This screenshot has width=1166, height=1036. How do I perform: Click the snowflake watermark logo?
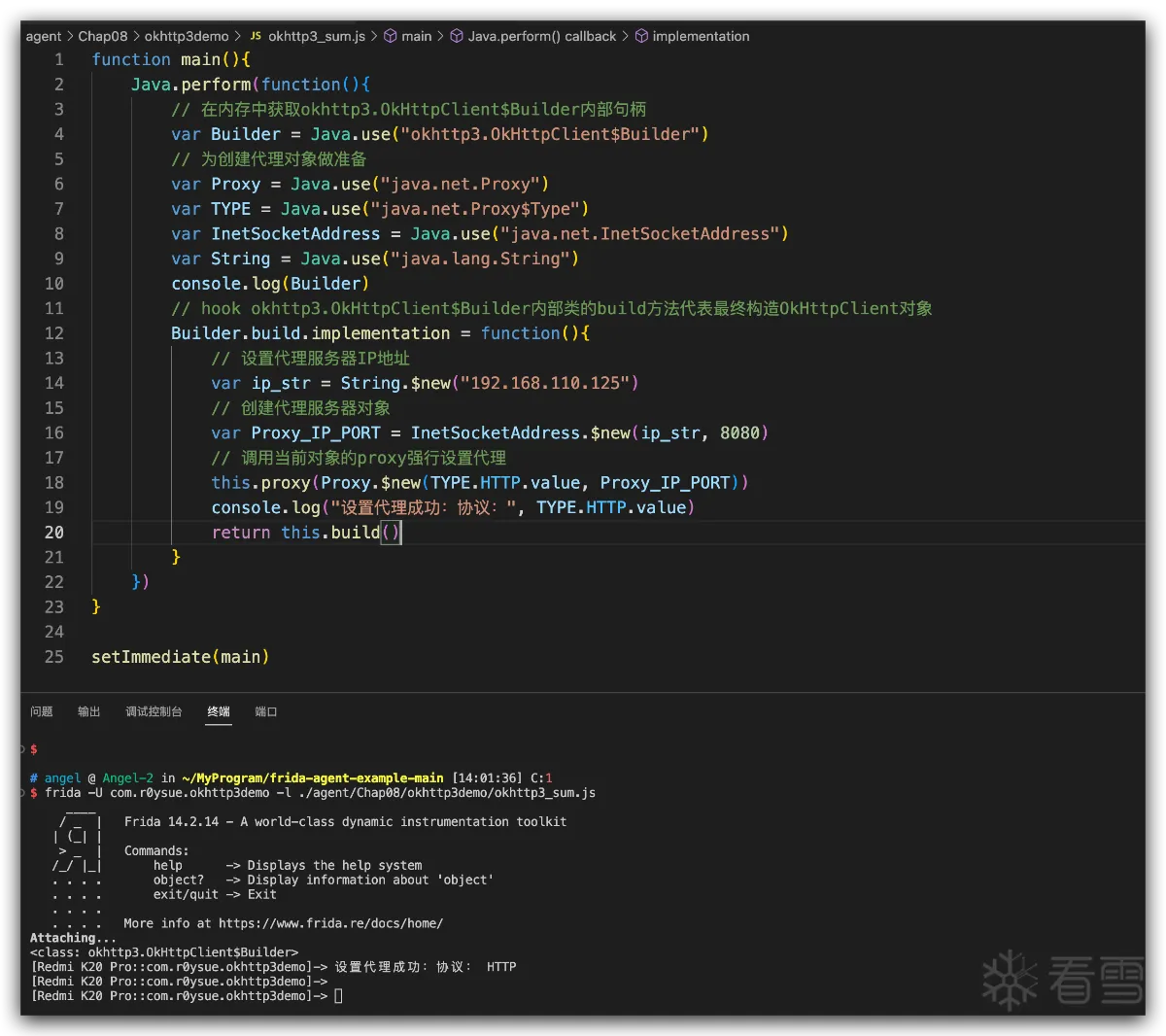(x=1010, y=980)
